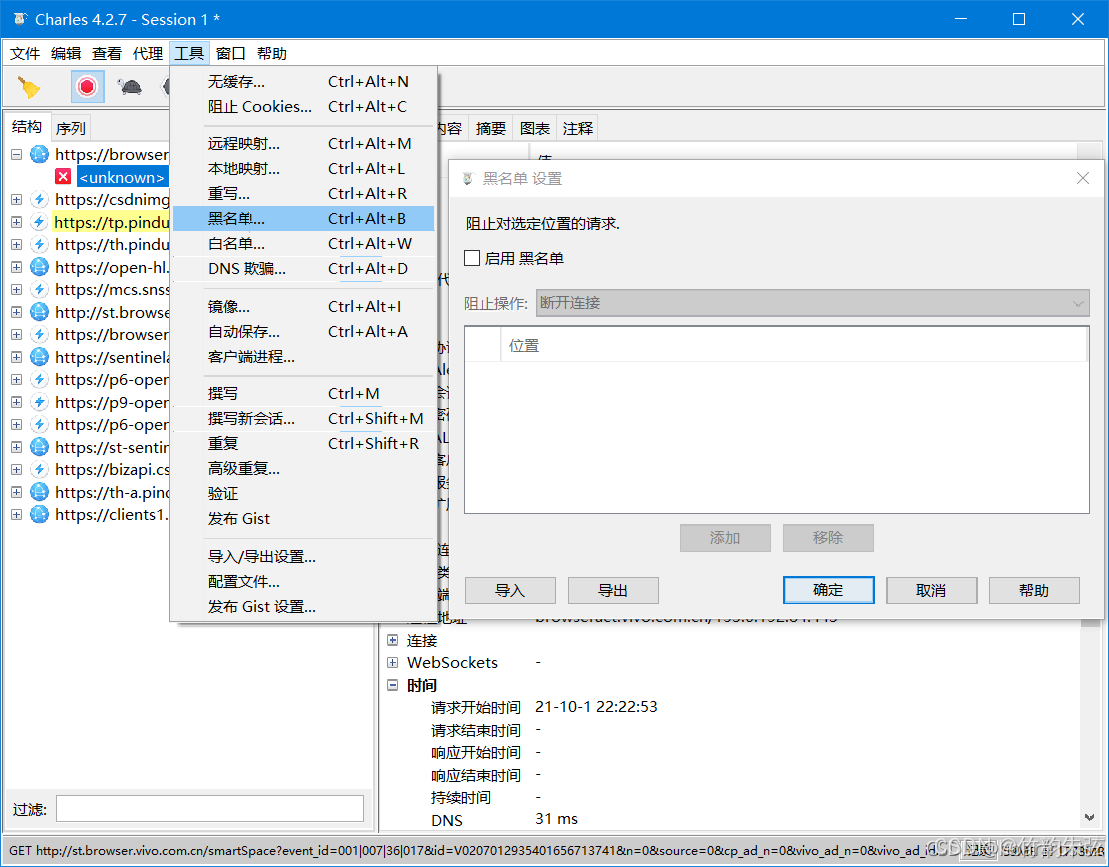Expand the https://tp.pindu tree node
Image resolution: width=1109 pixels, height=867 pixels.
pos(16,222)
